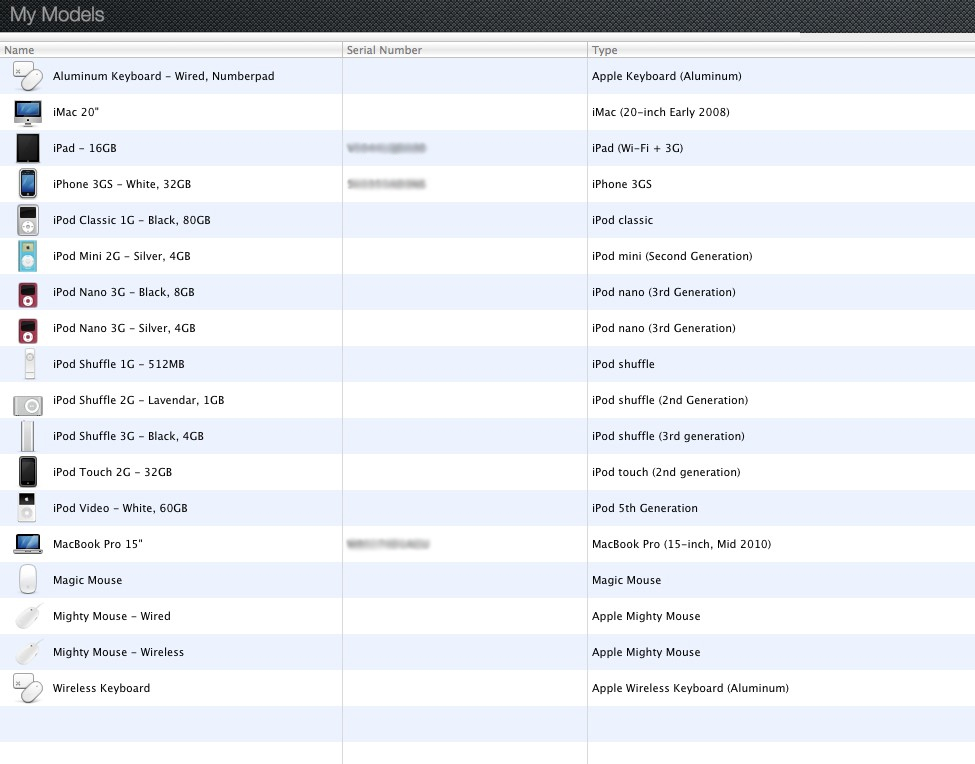Click type "iPod shuffle (2nd Generation)"
This screenshot has width=975, height=764.
pyautogui.click(x=670, y=400)
